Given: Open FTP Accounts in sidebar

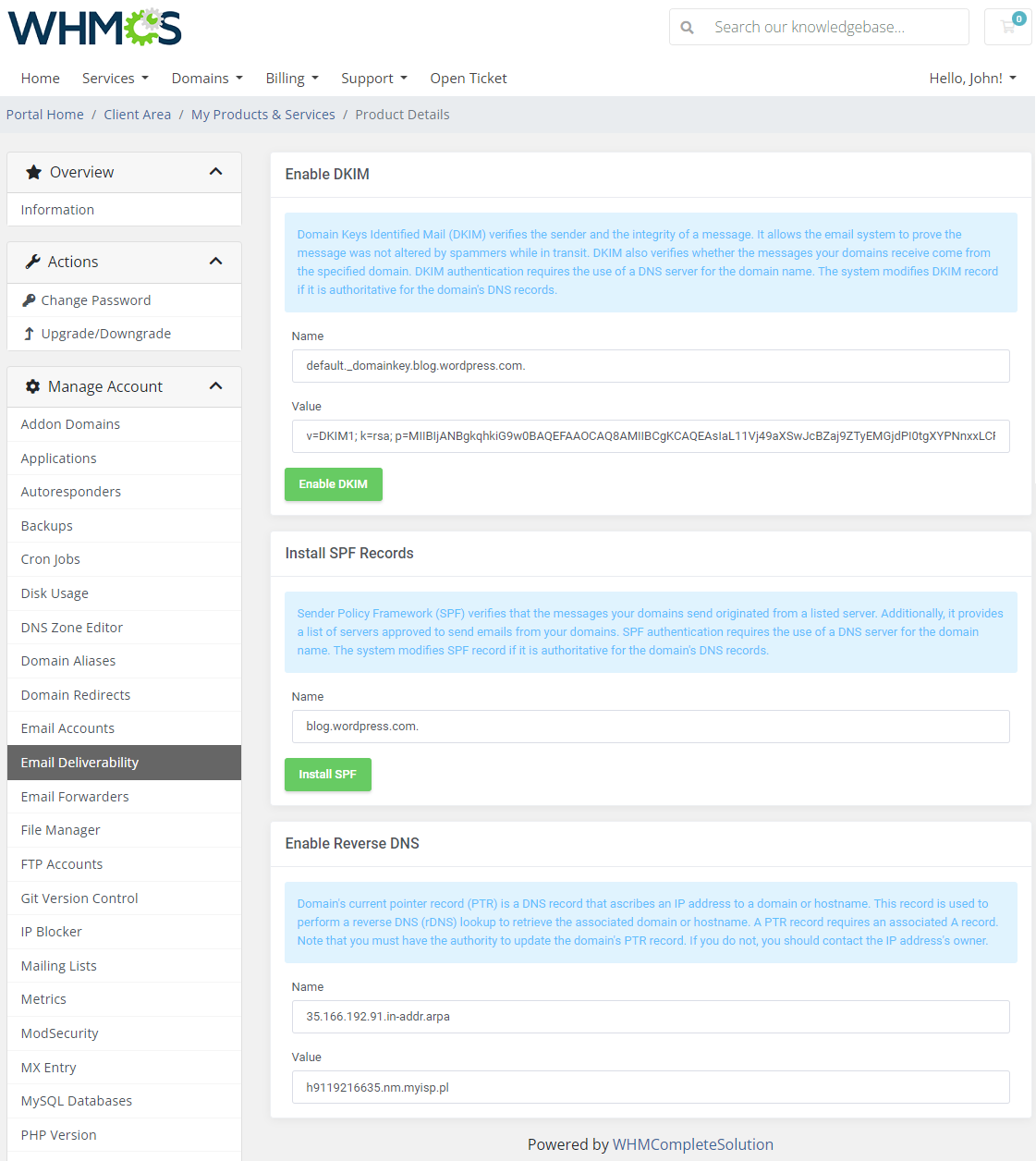Looking at the screenshot, I should (x=124, y=864).
